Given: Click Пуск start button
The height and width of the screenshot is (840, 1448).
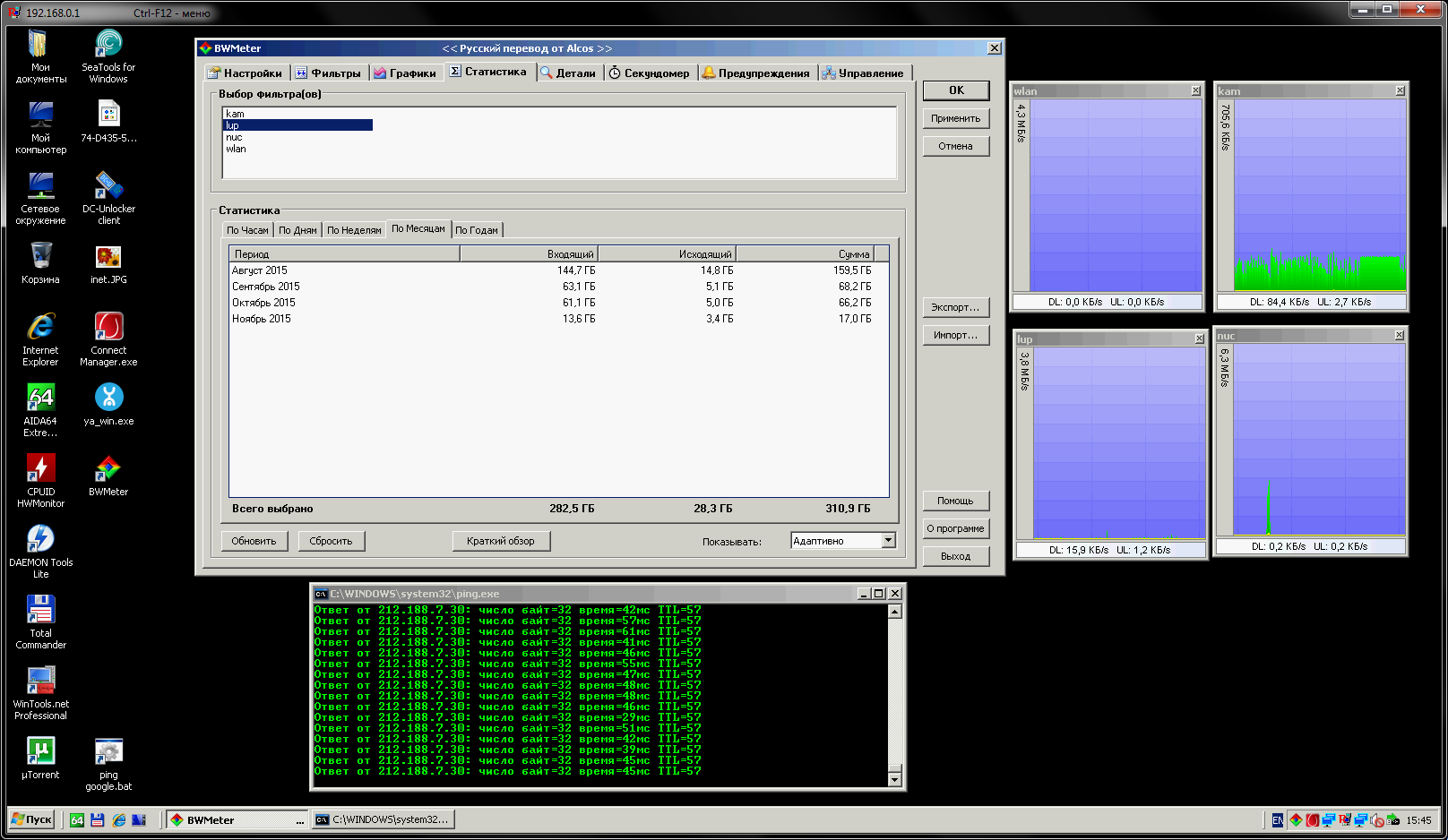Looking at the screenshot, I should [31, 819].
